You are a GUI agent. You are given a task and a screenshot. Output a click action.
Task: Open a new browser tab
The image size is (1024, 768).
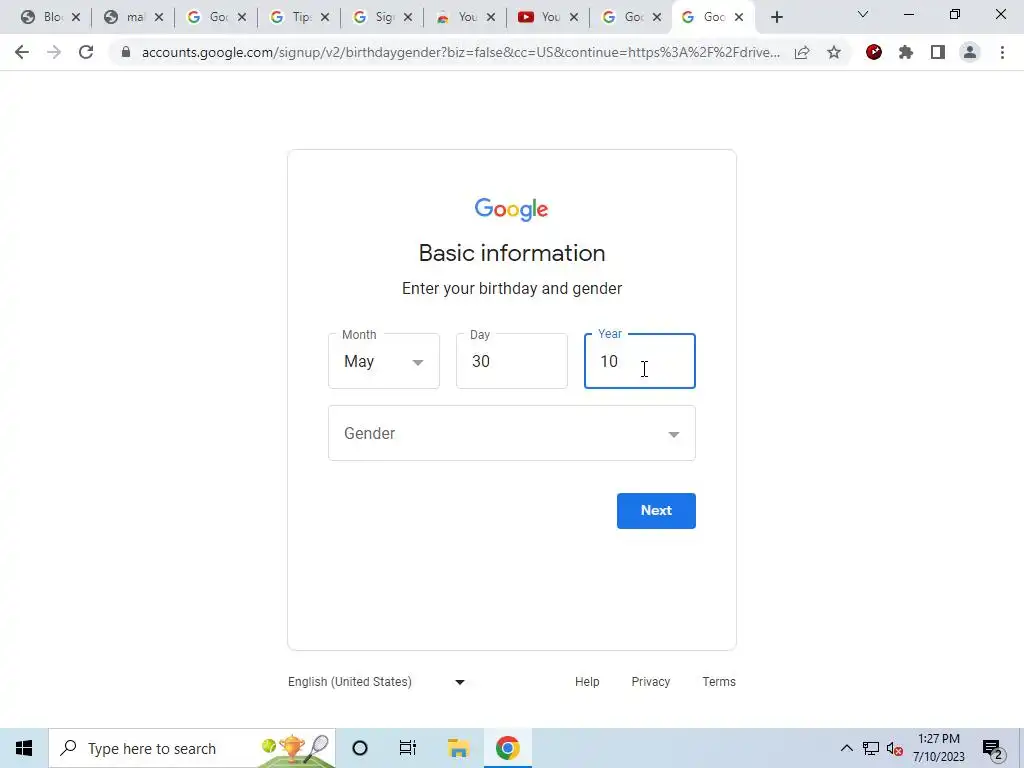click(x=776, y=18)
